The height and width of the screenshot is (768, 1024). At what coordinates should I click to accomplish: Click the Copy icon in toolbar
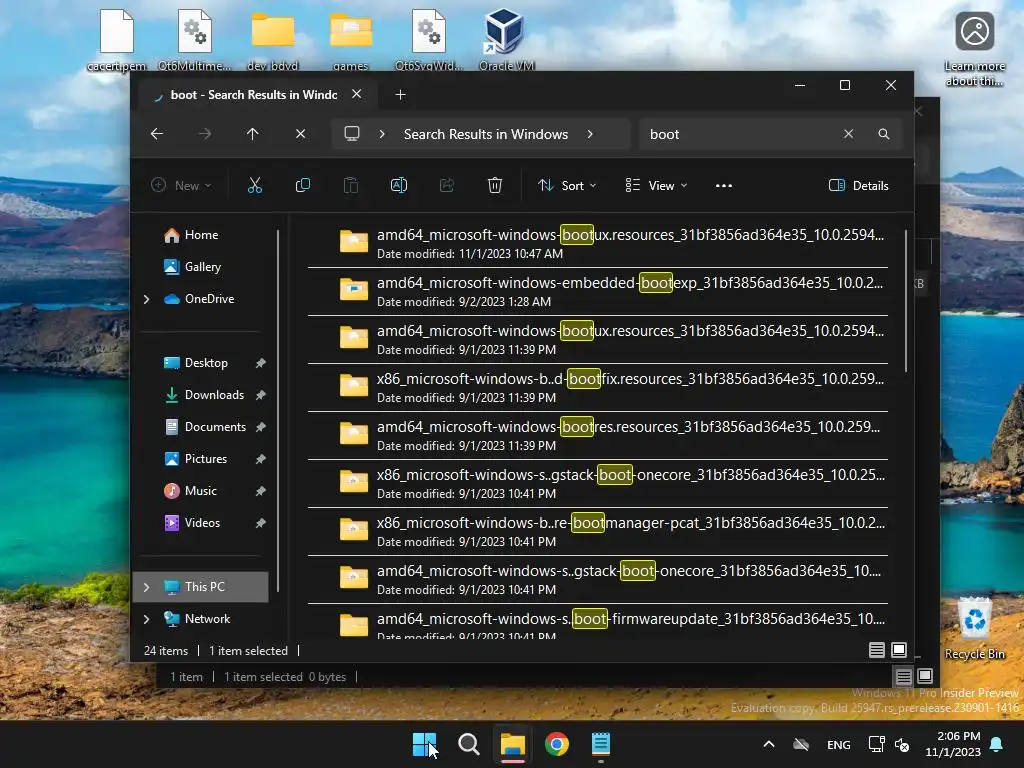302,185
